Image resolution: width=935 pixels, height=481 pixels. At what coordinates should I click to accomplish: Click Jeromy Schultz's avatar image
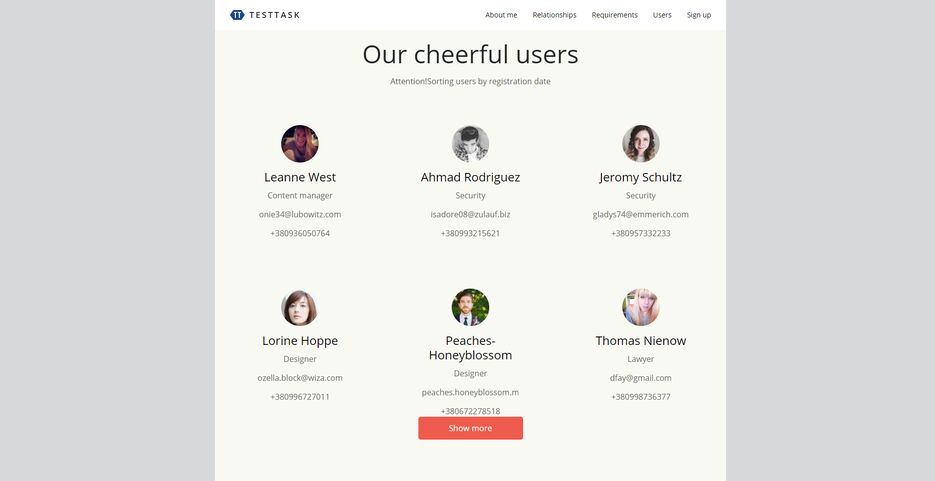tap(641, 144)
